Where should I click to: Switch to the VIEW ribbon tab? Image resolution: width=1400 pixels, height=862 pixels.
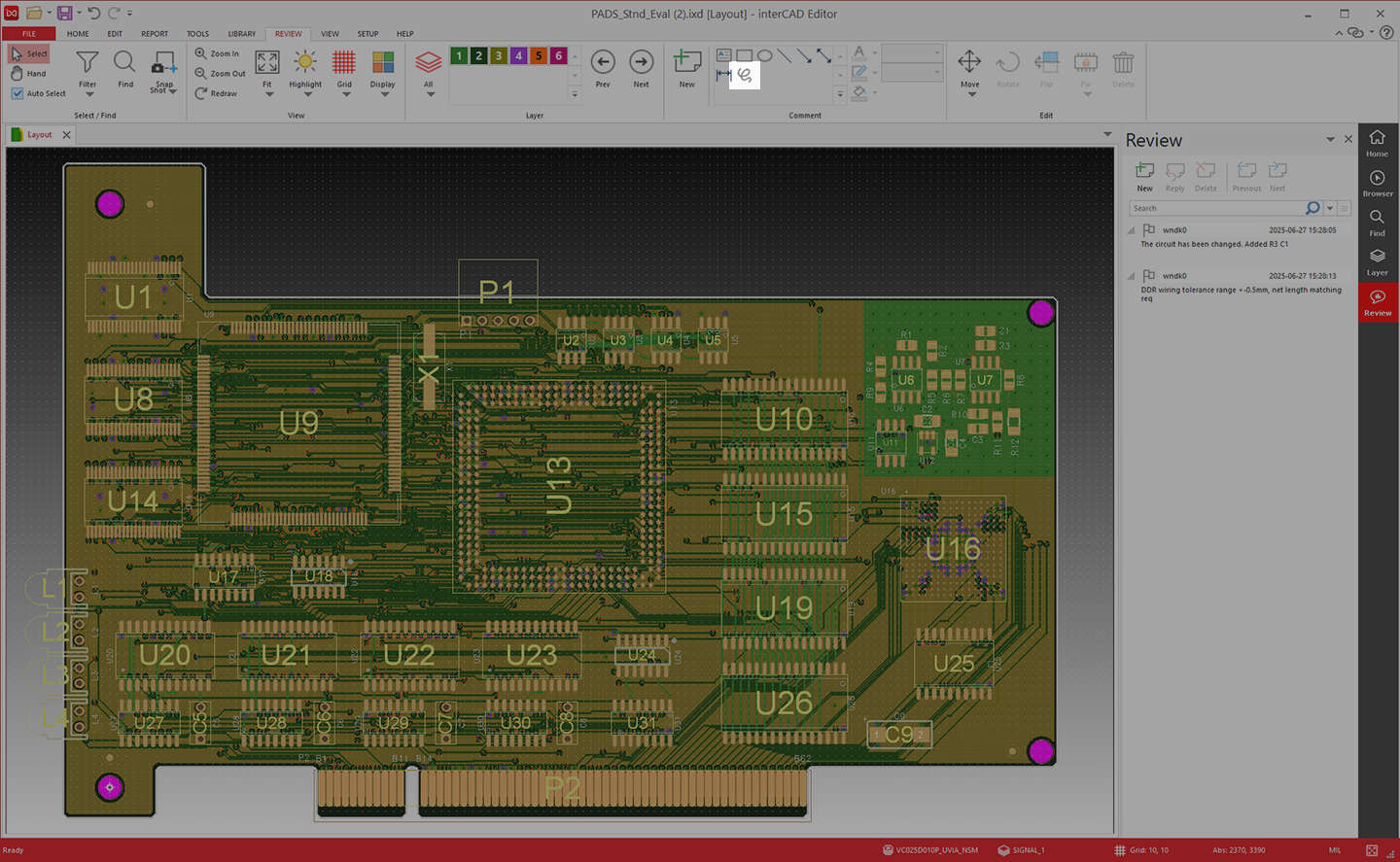(x=331, y=33)
